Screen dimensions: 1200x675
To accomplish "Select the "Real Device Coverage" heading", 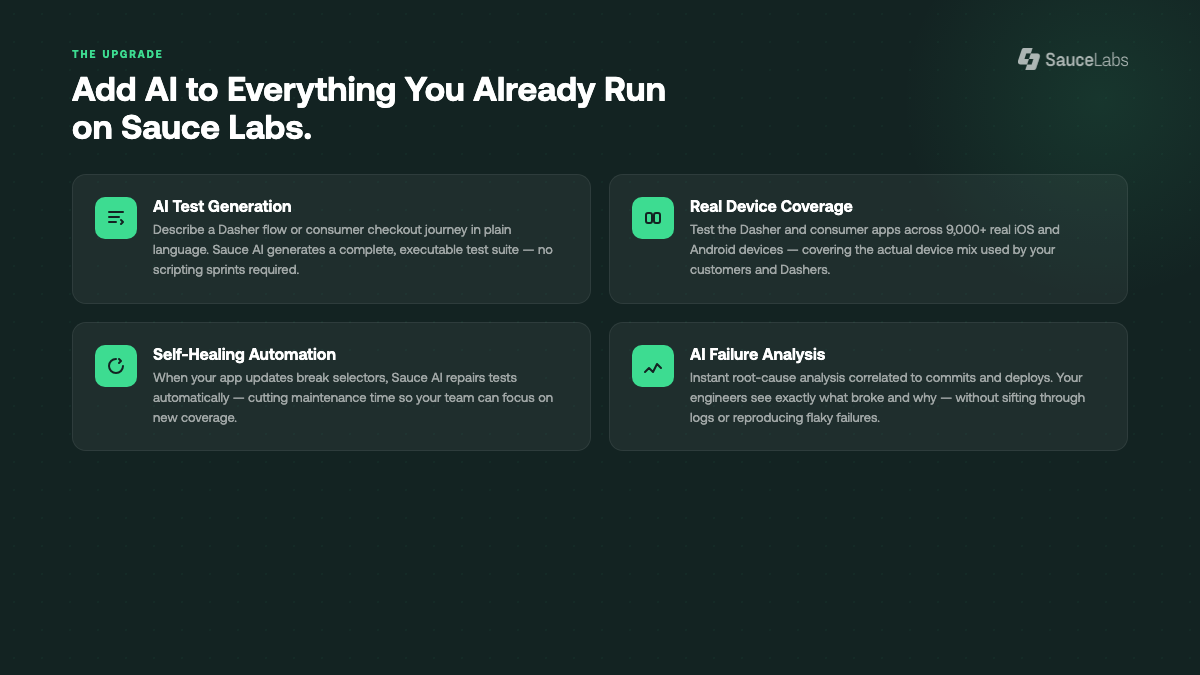I will pos(771,206).
